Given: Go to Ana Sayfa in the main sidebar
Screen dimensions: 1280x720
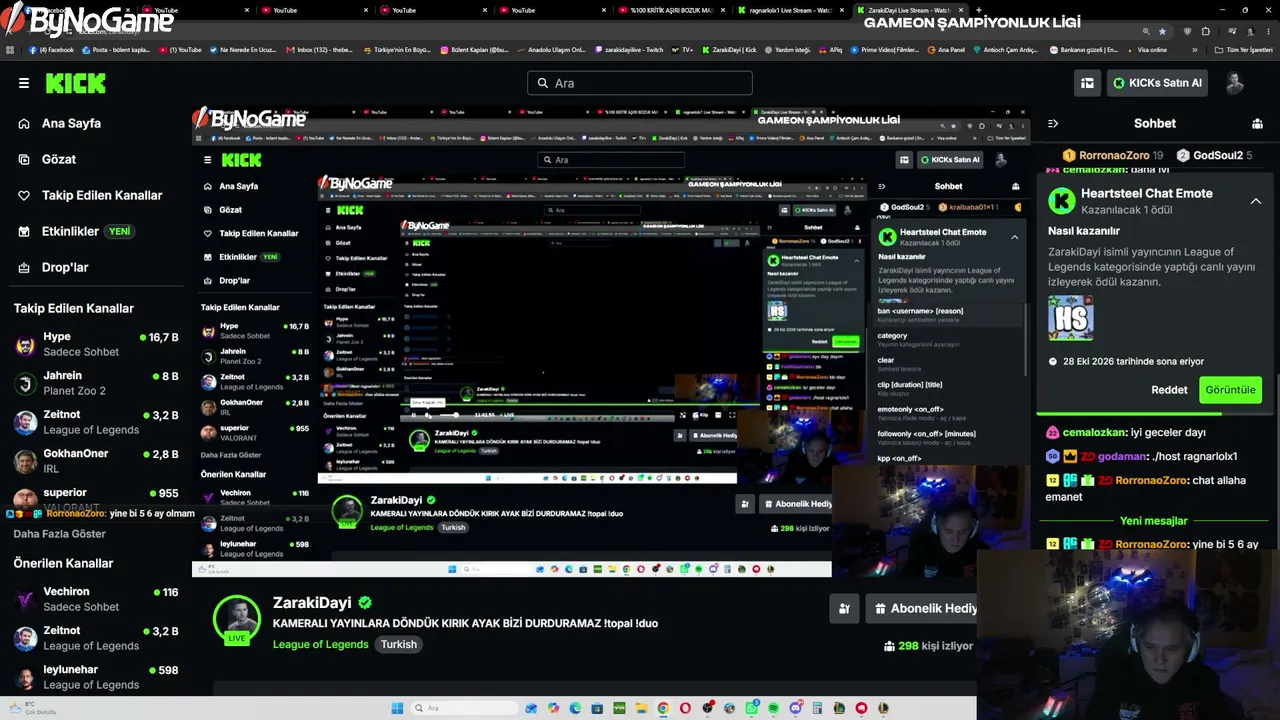Looking at the screenshot, I should click(x=71, y=123).
